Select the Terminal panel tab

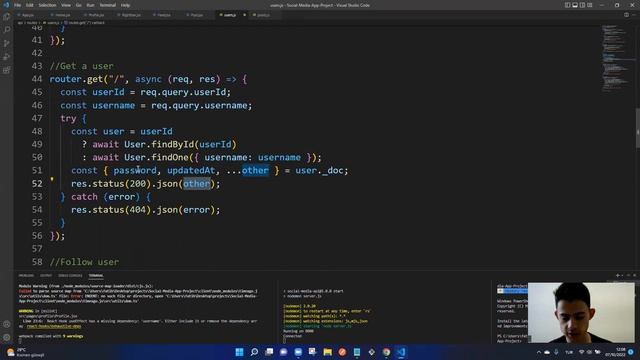96,276
